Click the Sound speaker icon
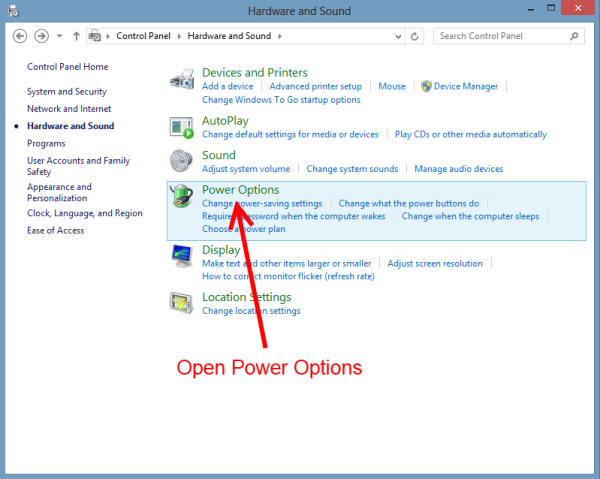 click(181, 161)
